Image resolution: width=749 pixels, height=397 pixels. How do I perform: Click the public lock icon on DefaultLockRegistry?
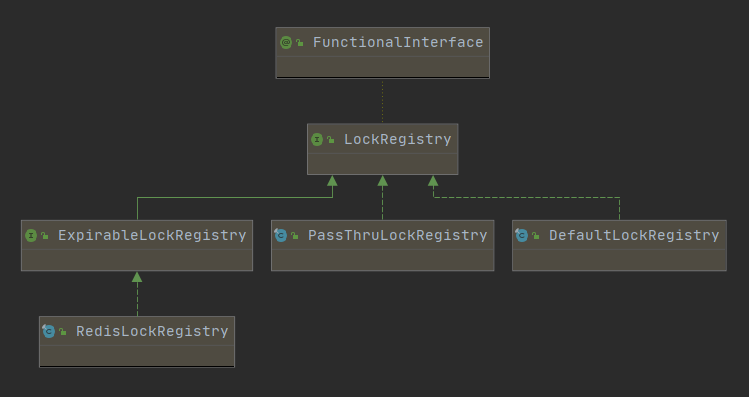535,236
